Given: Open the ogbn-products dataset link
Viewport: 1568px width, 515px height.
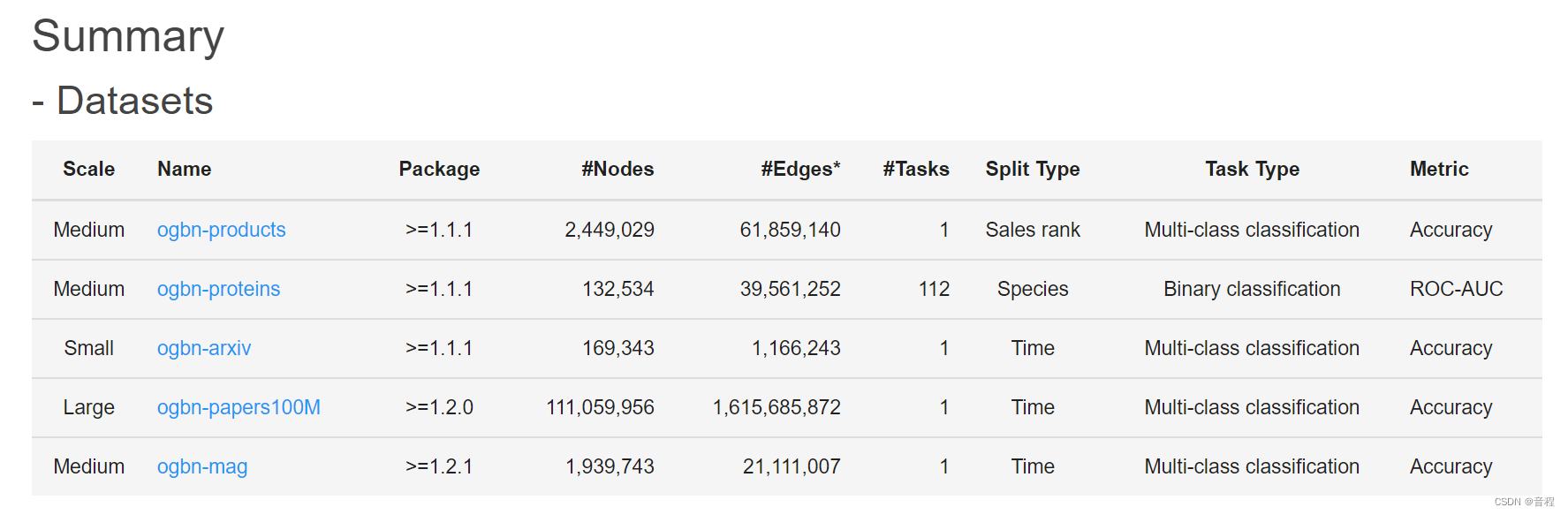Looking at the screenshot, I should tap(221, 231).
